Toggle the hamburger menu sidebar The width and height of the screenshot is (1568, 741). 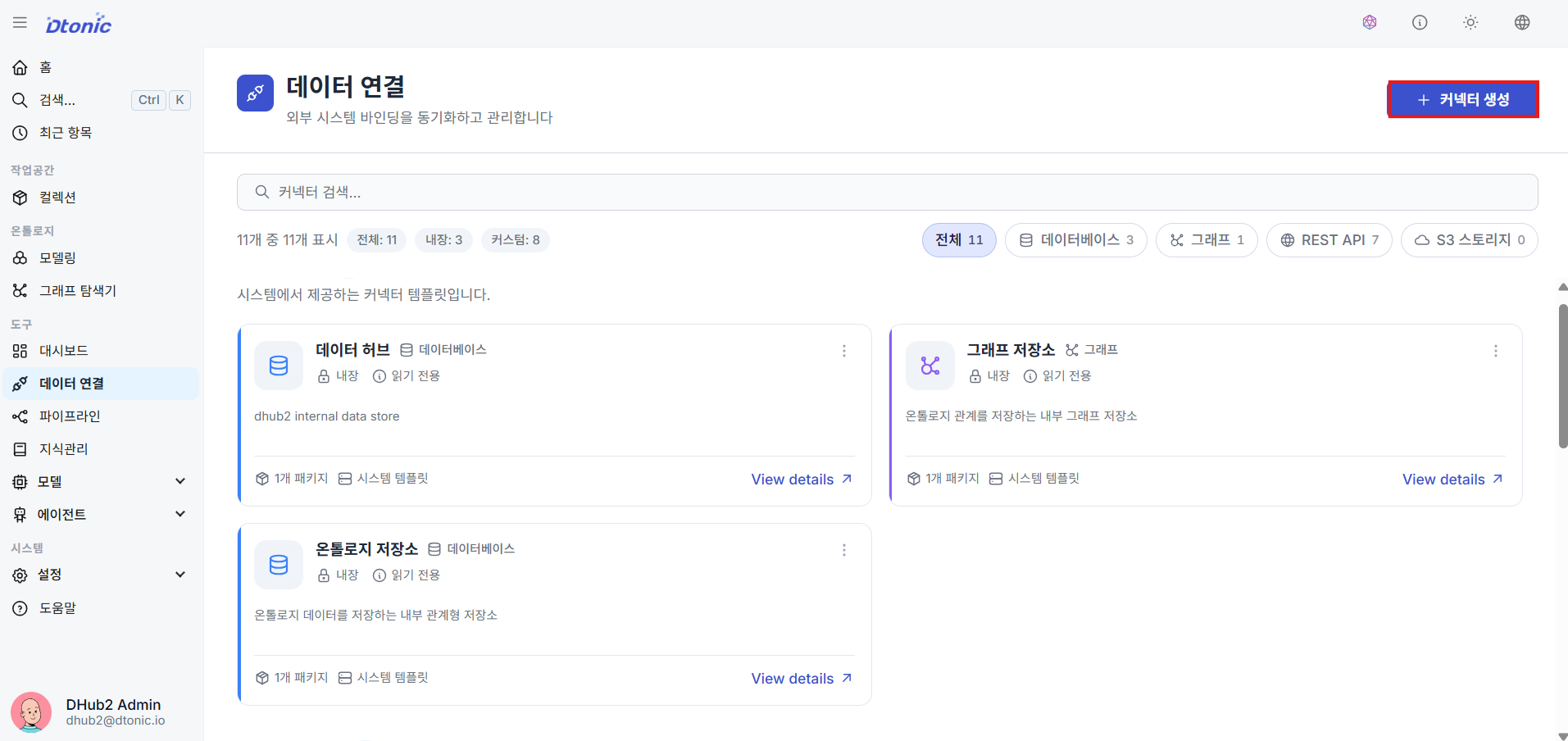tap(20, 22)
